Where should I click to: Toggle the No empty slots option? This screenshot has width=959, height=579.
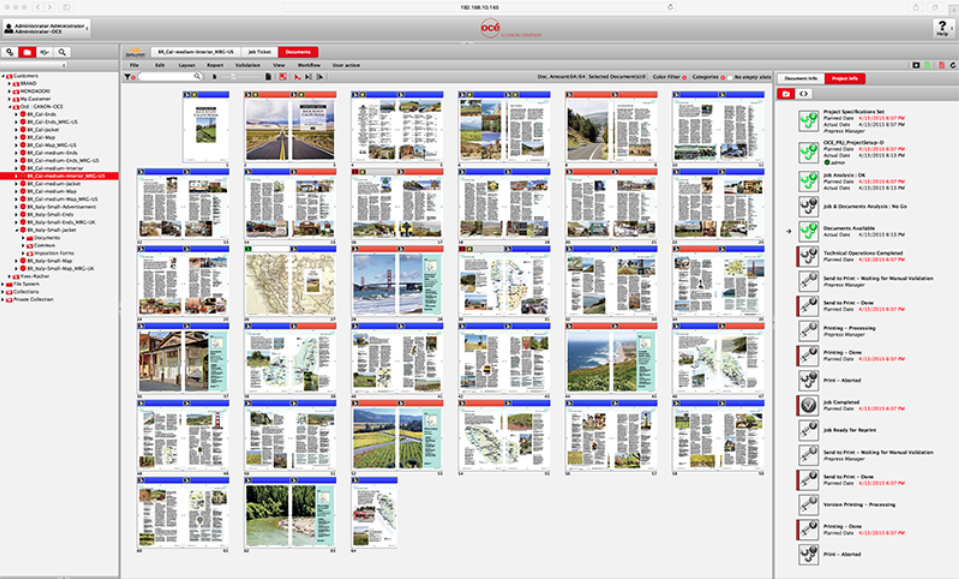[729, 76]
